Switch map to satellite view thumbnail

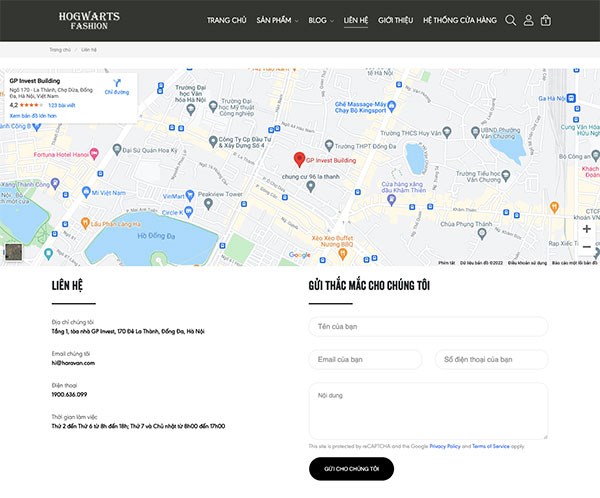click(13, 252)
